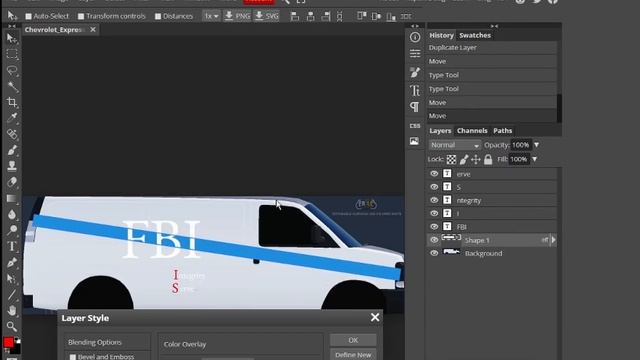Select the Type tool in left toolbar
640x360 pixels.
tap(12, 247)
